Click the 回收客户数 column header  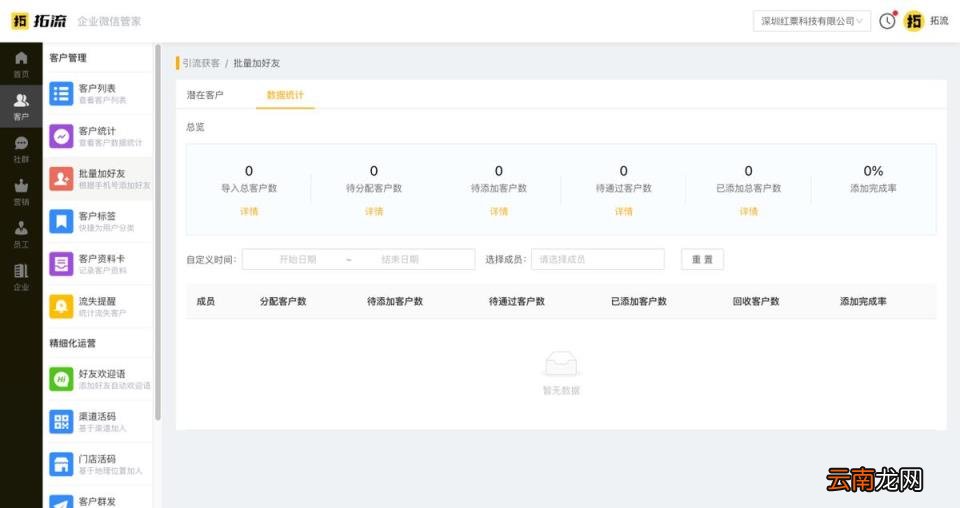[x=756, y=301]
